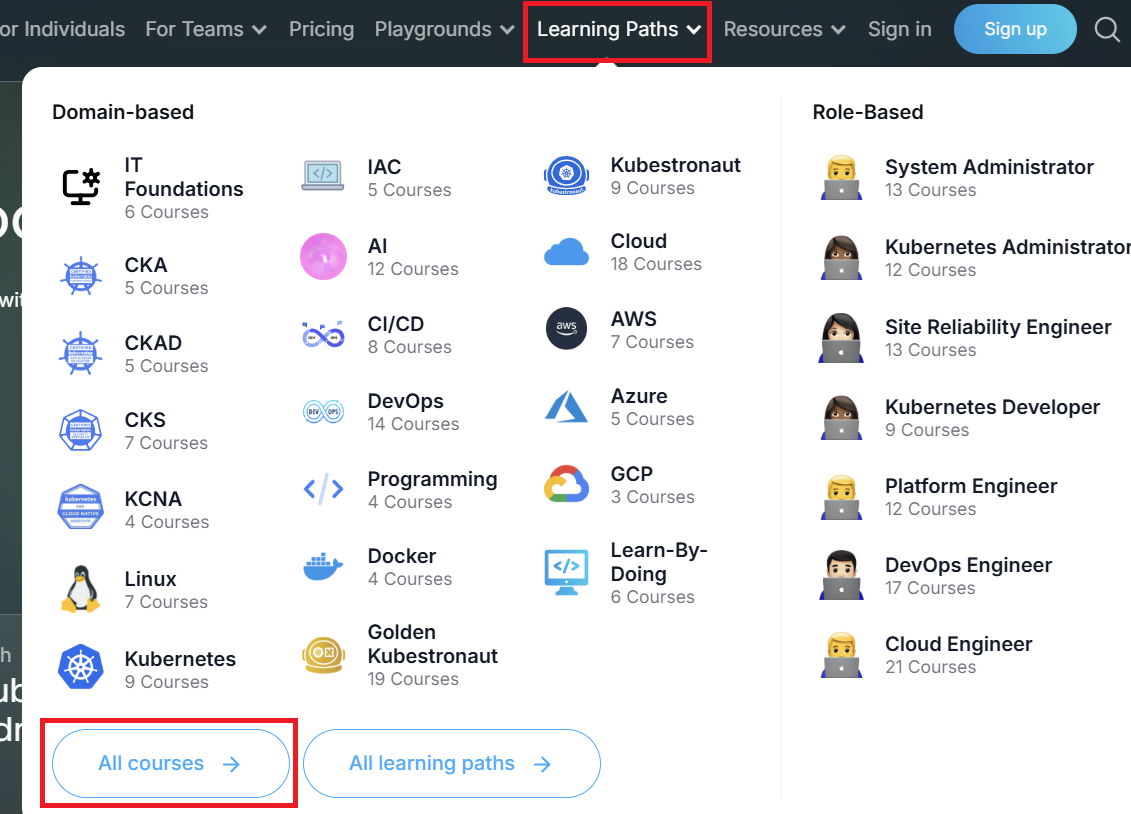Image resolution: width=1131 pixels, height=814 pixels.
Task: Open the CKA 5 Courses path
Action: click(133, 275)
